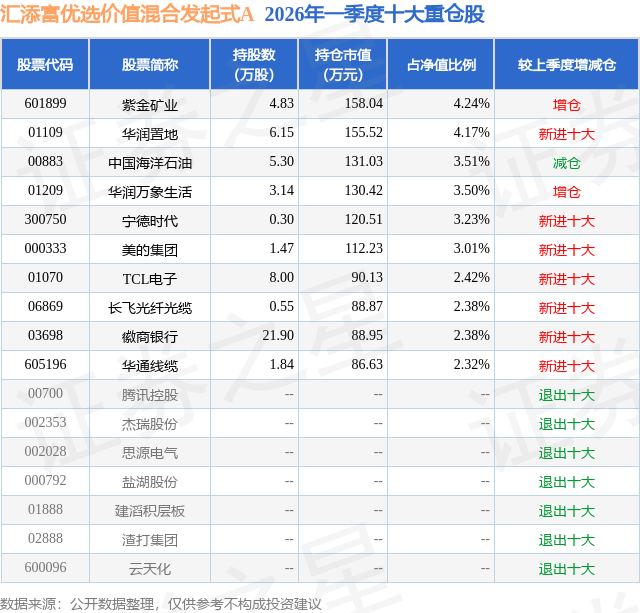Select stock code 002353

pos(45,422)
